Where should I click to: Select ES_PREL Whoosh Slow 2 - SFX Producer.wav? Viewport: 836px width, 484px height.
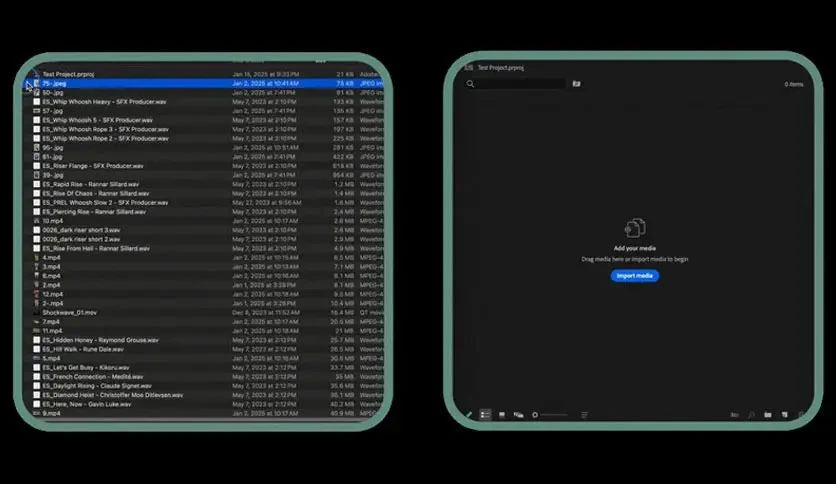pyautogui.click(x=105, y=203)
